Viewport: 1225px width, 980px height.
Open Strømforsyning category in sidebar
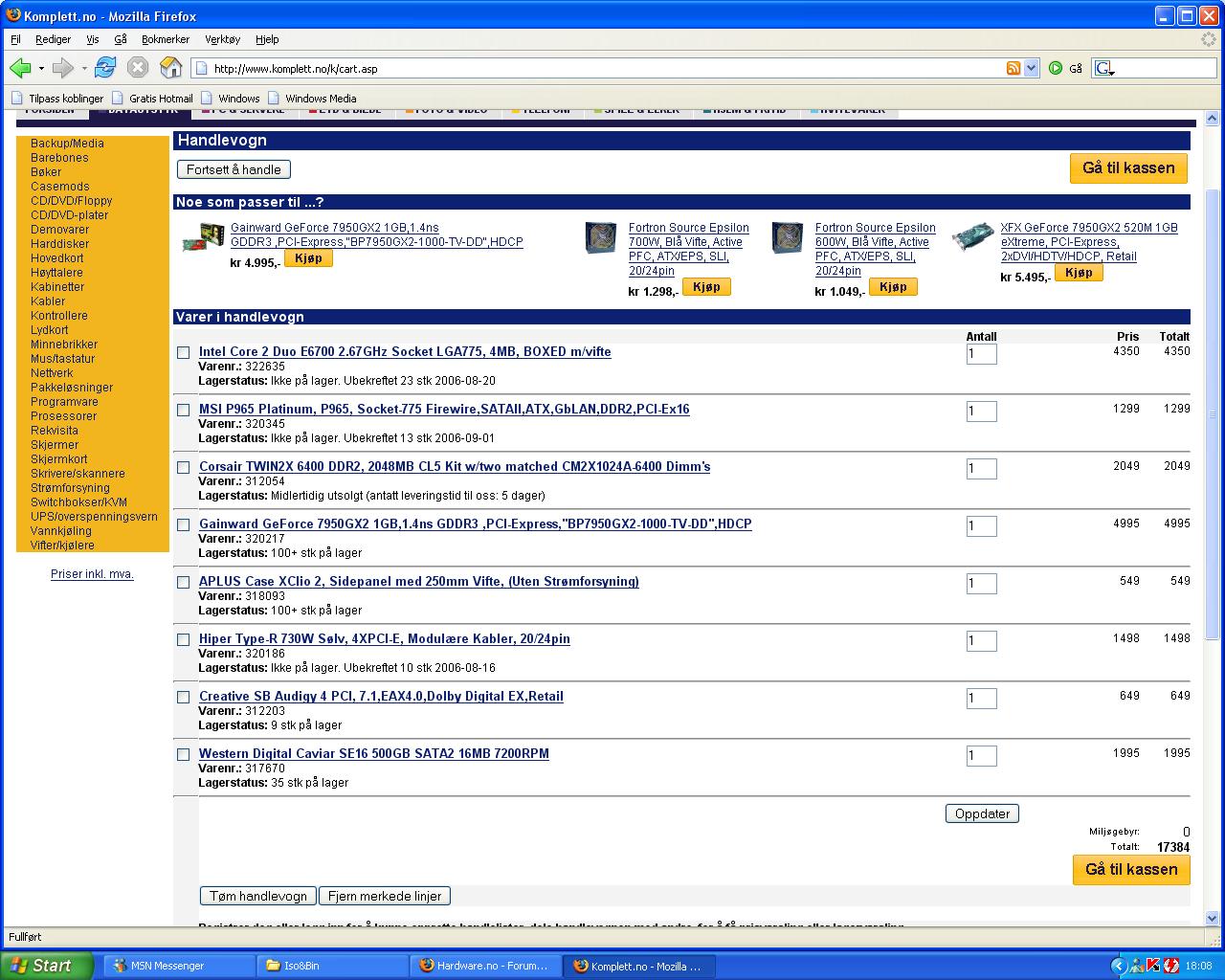click(70, 488)
